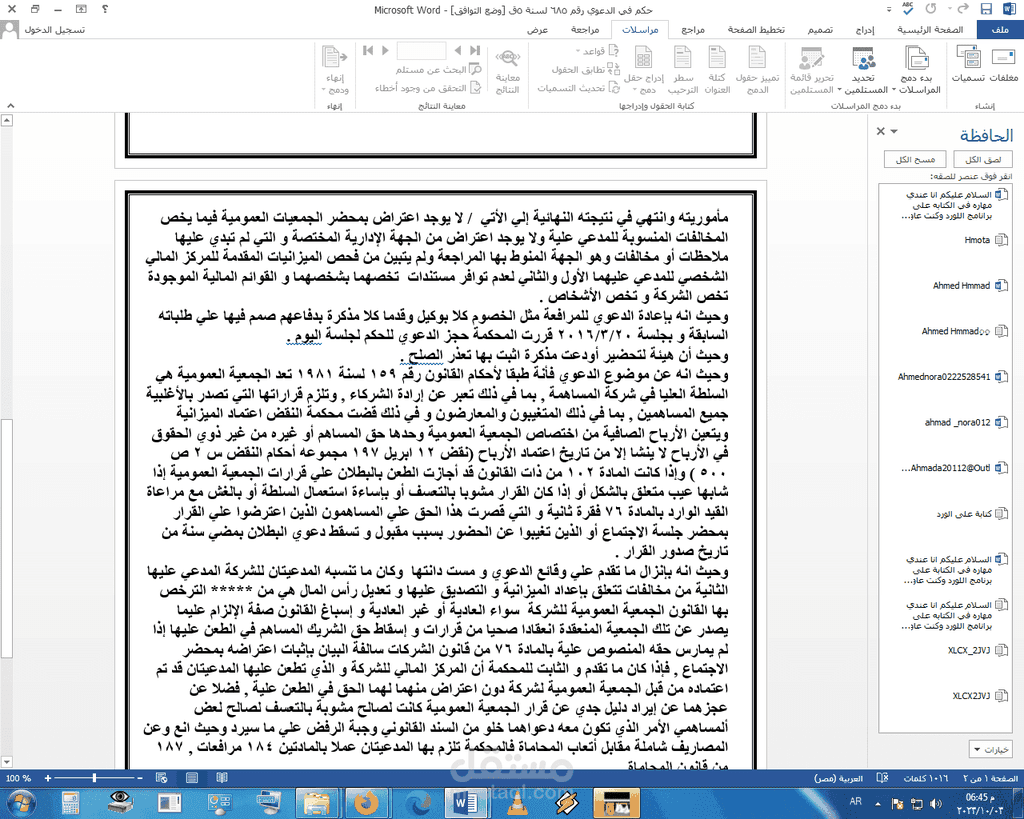Click the 100 % zoom level
The height and width of the screenshot is (819, 1024).
pyautogui.click(x=18, y=778)
